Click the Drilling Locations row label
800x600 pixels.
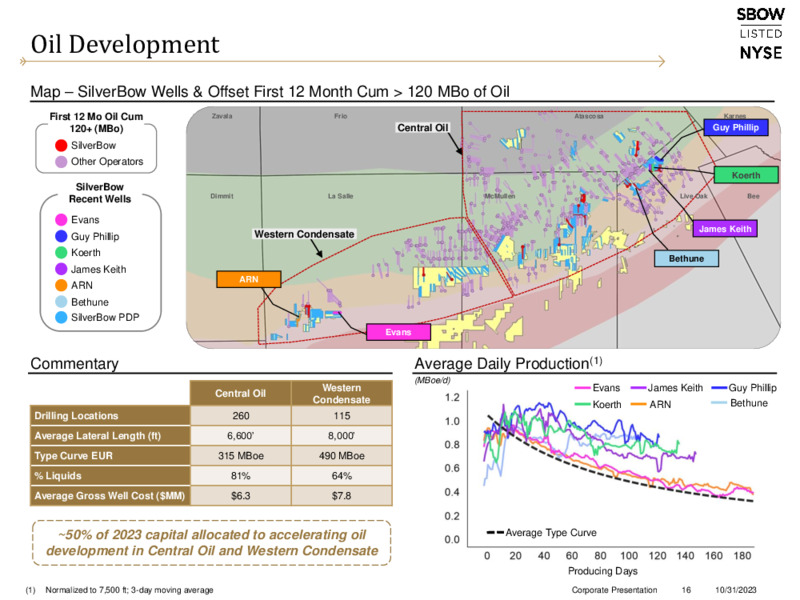110,416
